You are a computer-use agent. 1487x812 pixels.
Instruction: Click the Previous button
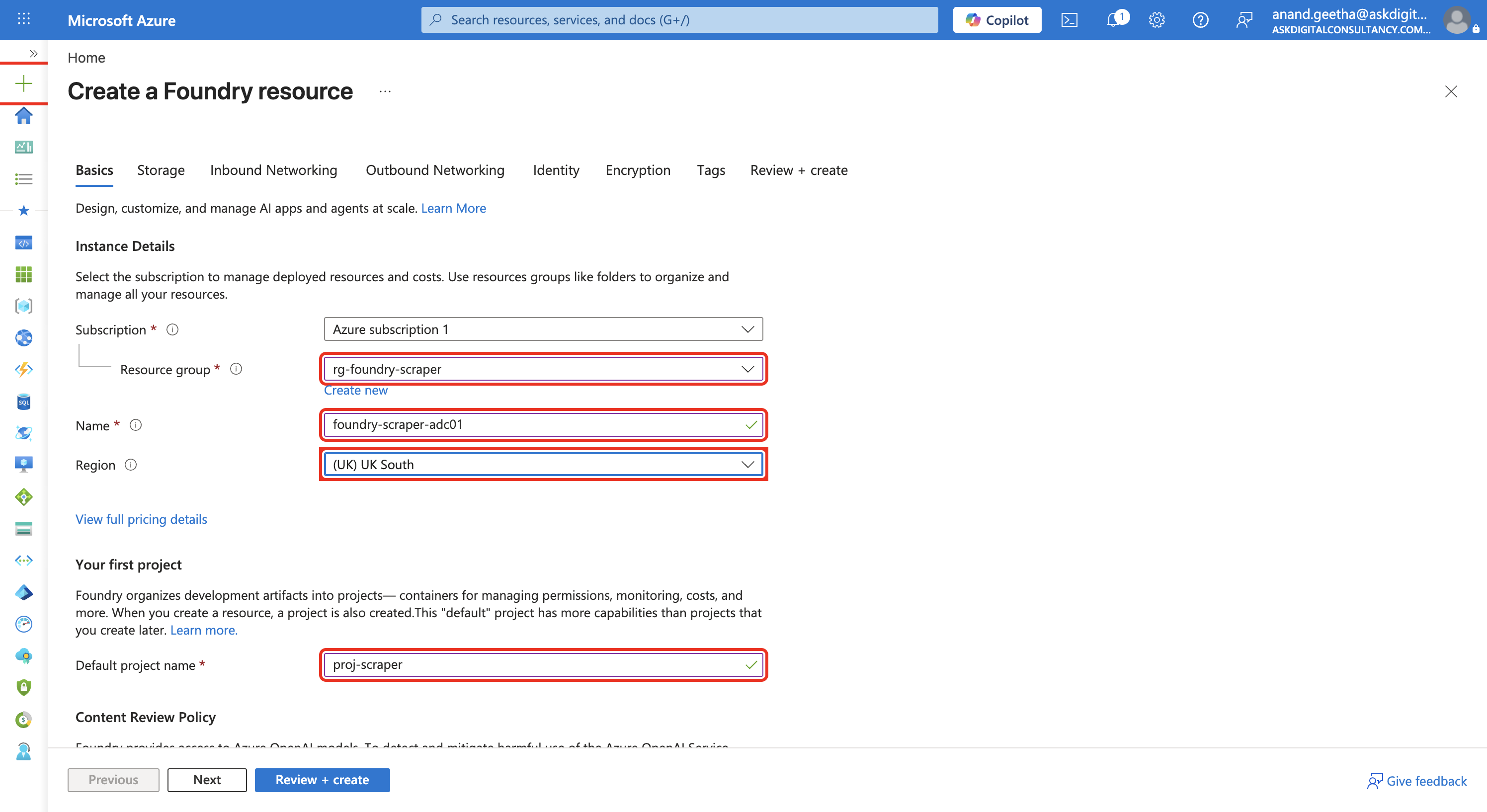click(113, 780)
